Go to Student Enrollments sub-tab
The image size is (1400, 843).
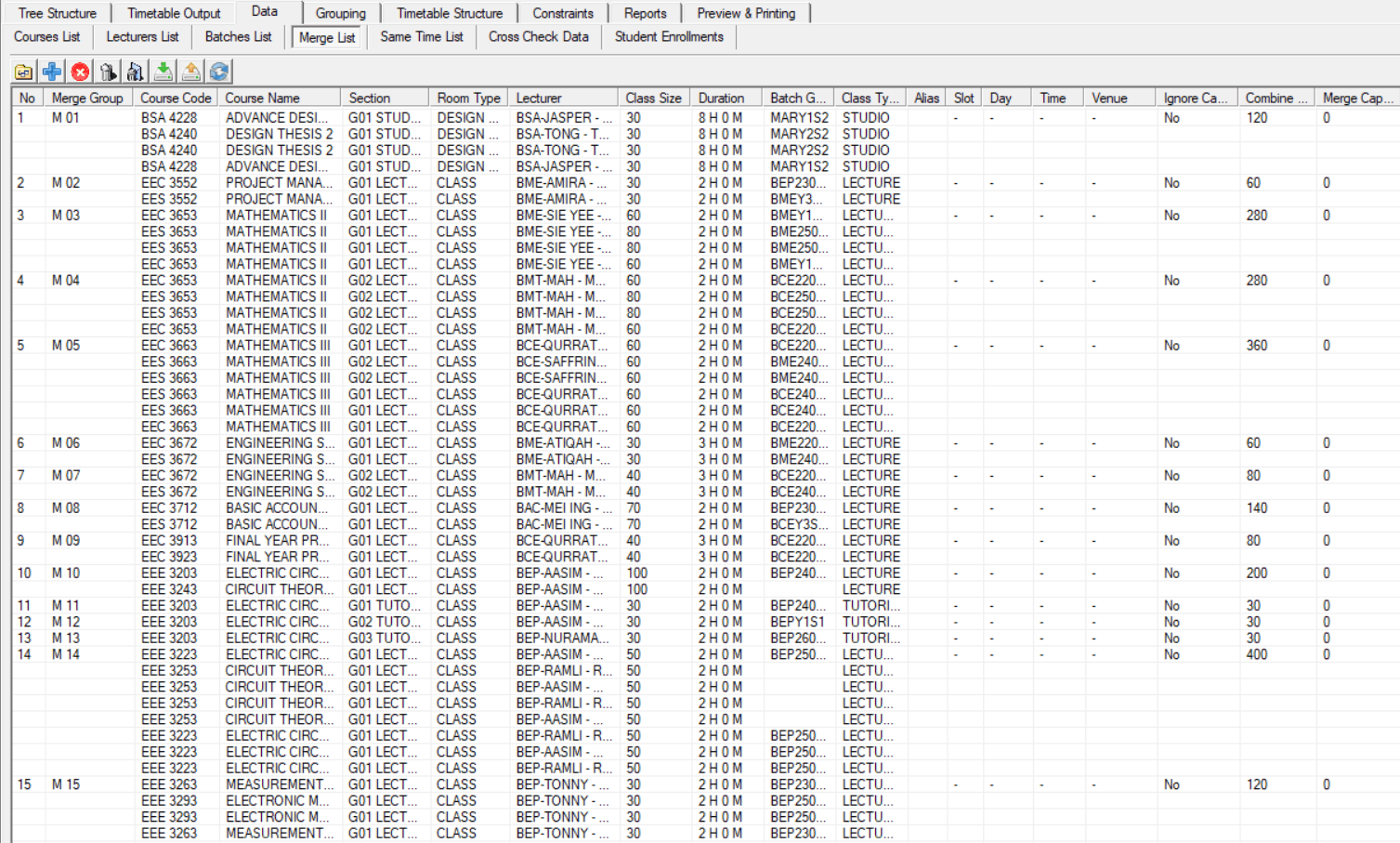click(669, 36)
